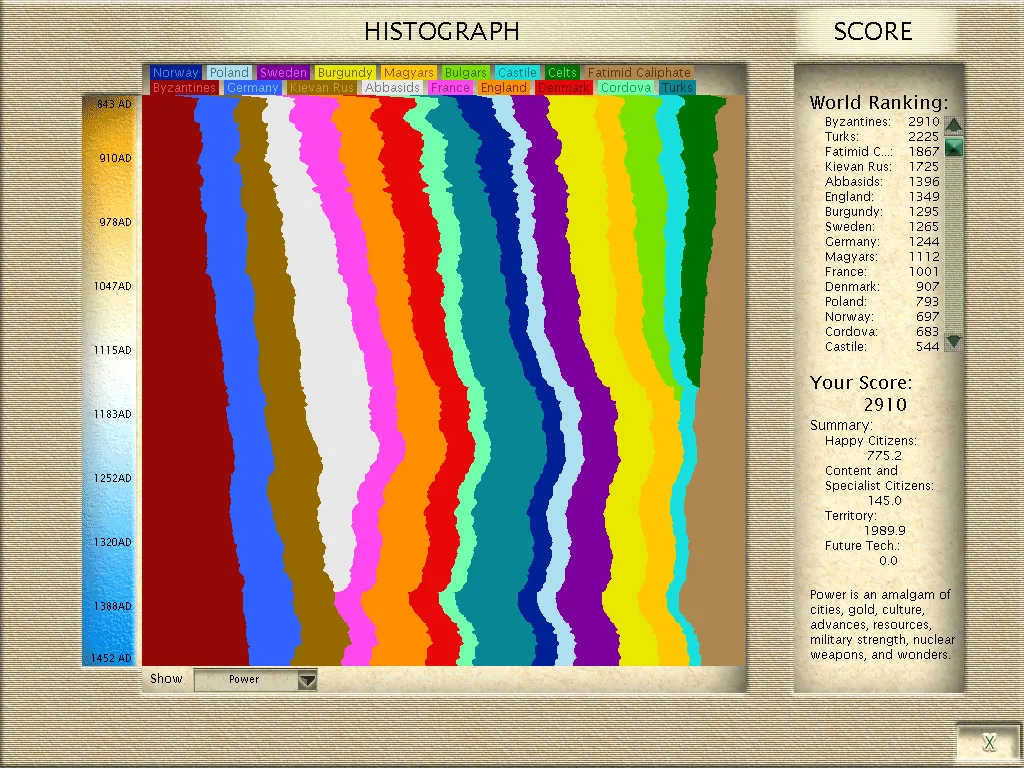This screenshot has height=768, width=1024.
Task: Close the Histograph screen with X button
Action: [989, 742]
